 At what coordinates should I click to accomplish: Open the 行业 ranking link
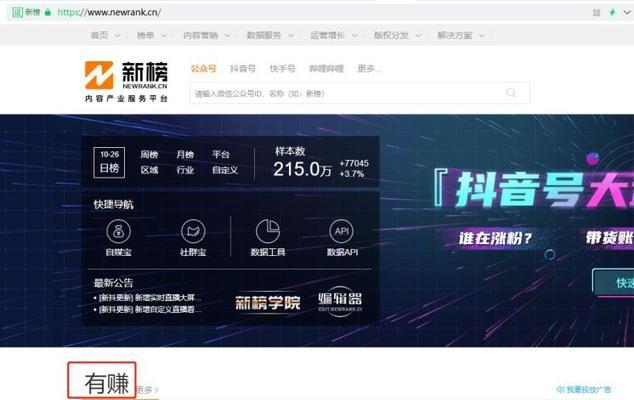coord(185,170)
